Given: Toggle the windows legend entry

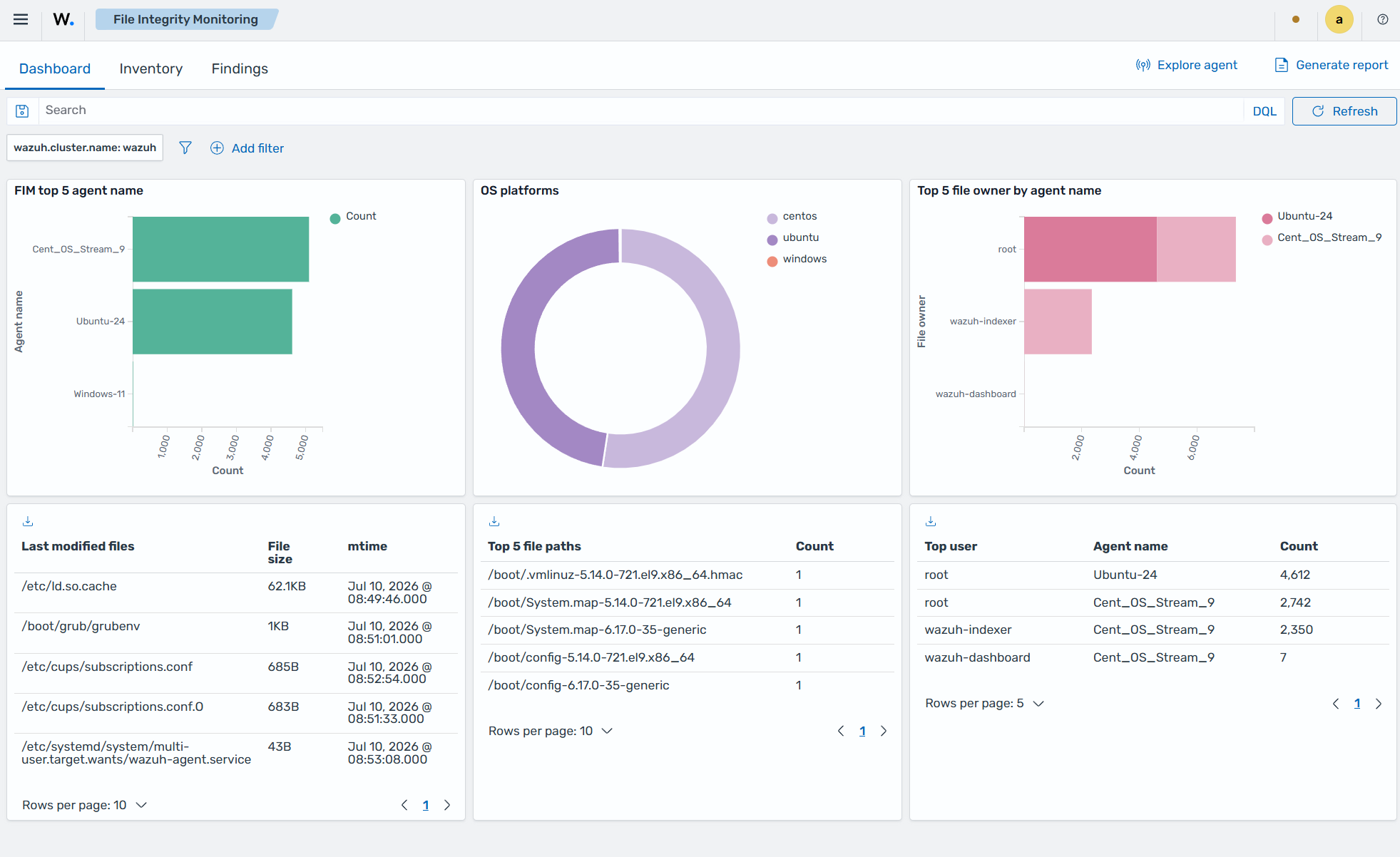Looking at the screenshot, I should point(797,260).
